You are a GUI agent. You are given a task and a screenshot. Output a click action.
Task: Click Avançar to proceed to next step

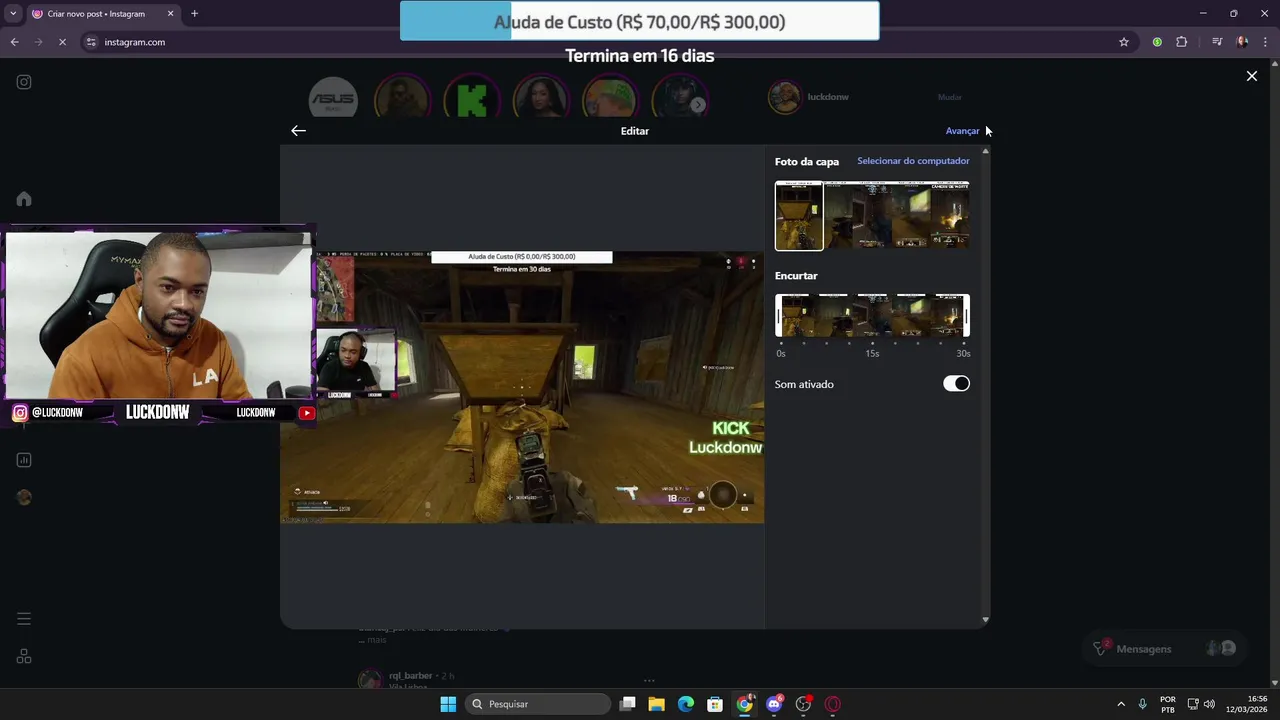(x=962, y=131)
